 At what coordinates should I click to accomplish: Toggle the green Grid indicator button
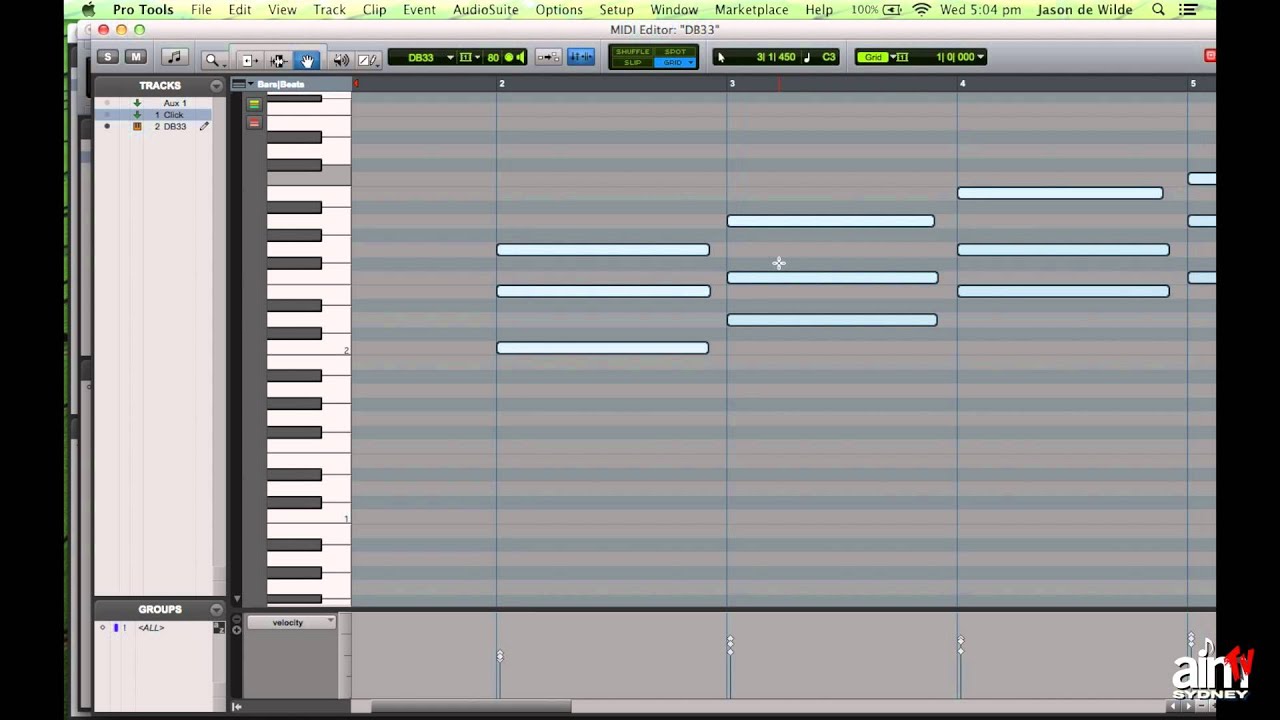click(874, 57)
